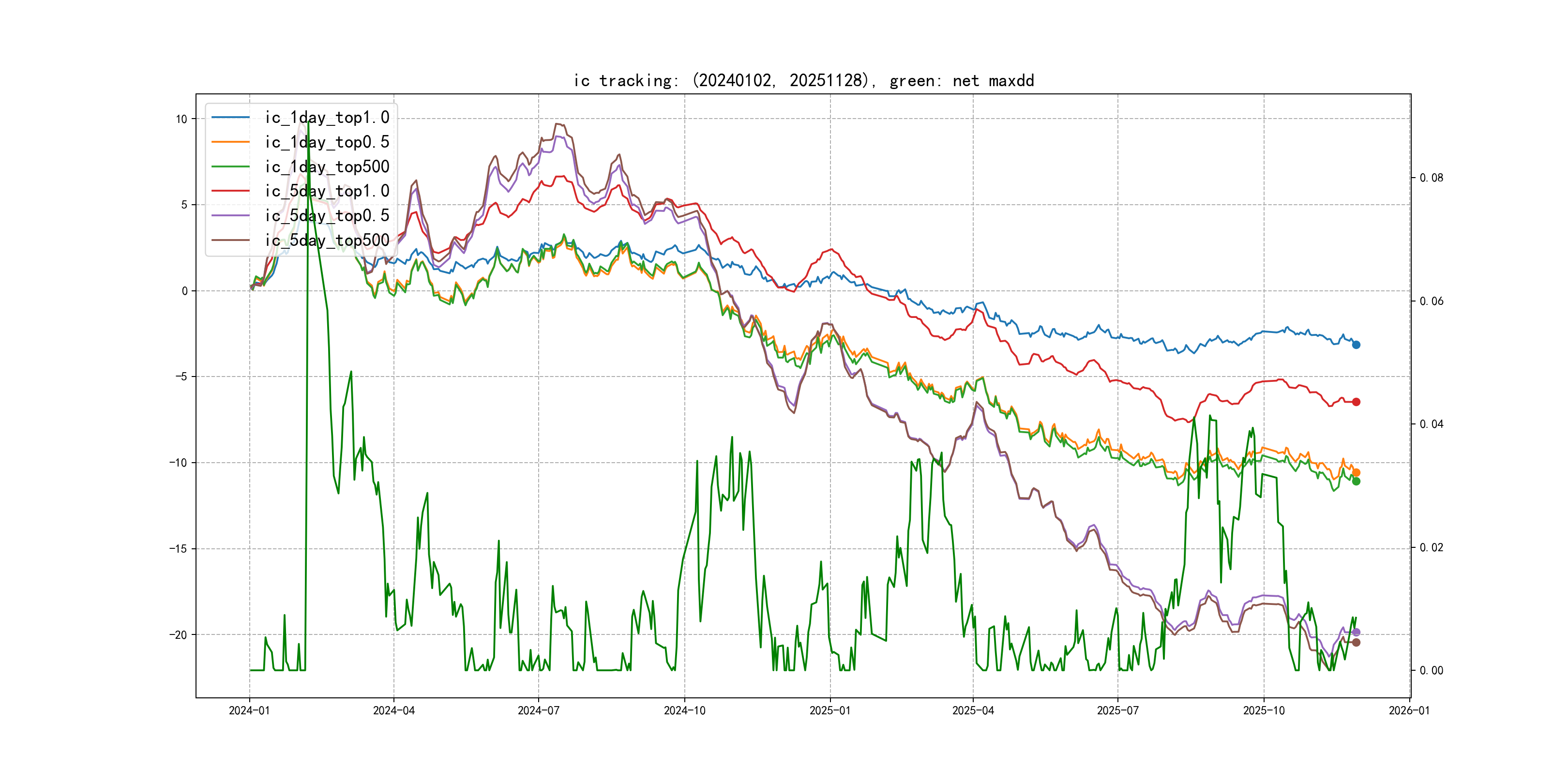Click the orange endpoint dot of ic_1day_top0.5
The width and height of the screenshot is (1568, 784).
[1356, 472]
